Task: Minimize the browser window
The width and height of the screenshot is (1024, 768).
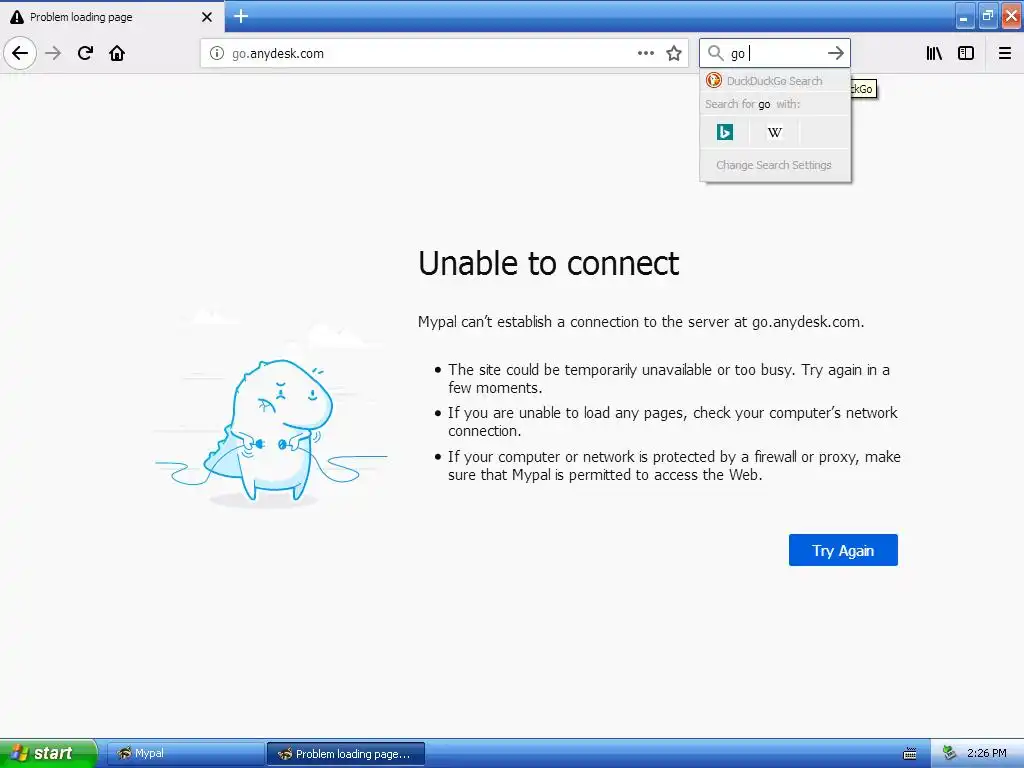Action: point(963,16)
